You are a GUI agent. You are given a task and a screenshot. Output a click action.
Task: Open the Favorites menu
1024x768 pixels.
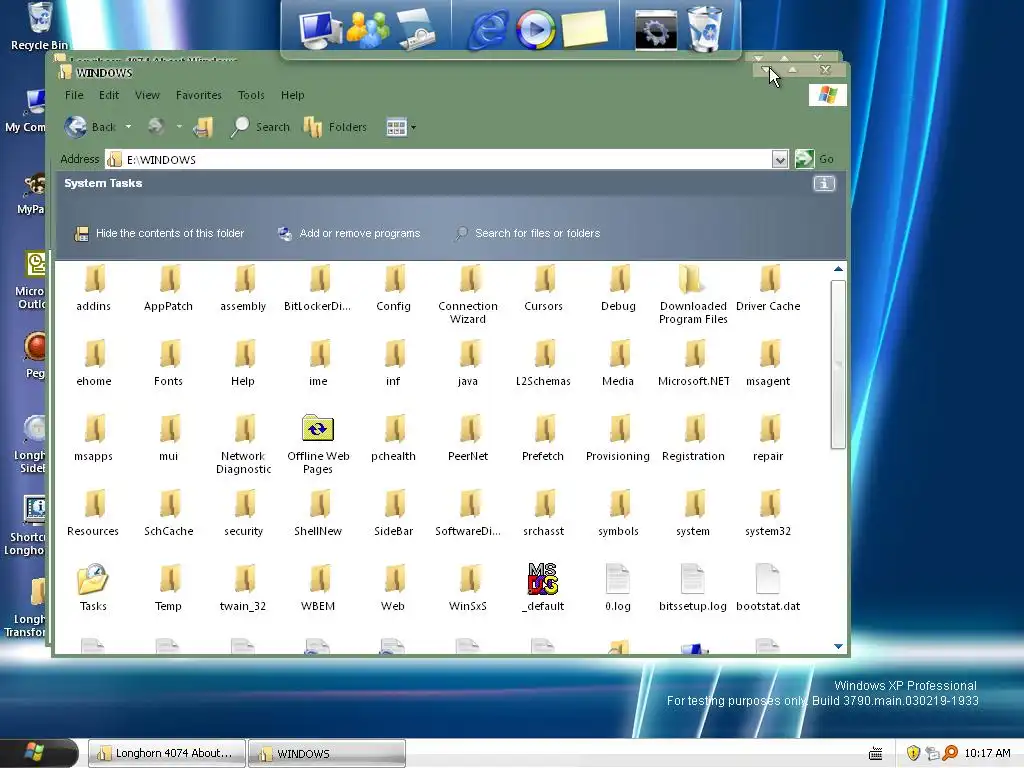point(199,95)
